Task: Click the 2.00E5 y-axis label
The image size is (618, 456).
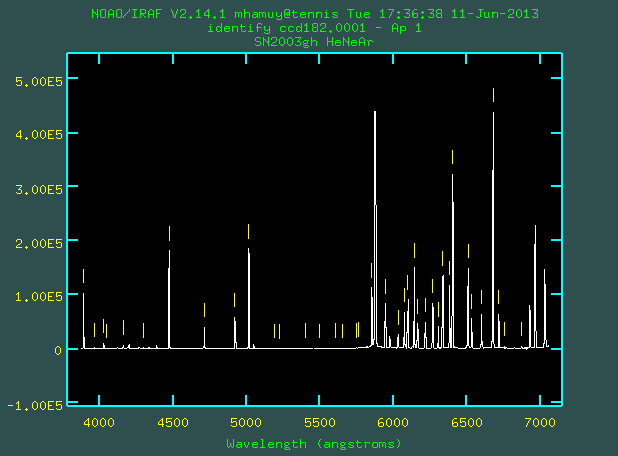Action: pyautogui.click(x=39, y=244)
